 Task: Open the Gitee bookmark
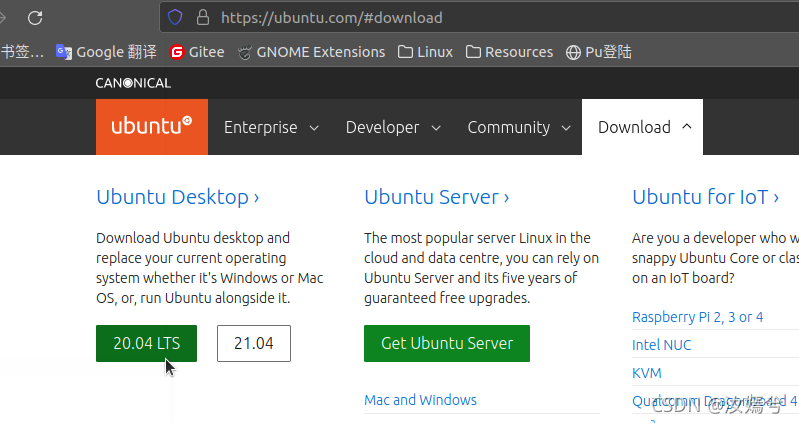(197, 52)
